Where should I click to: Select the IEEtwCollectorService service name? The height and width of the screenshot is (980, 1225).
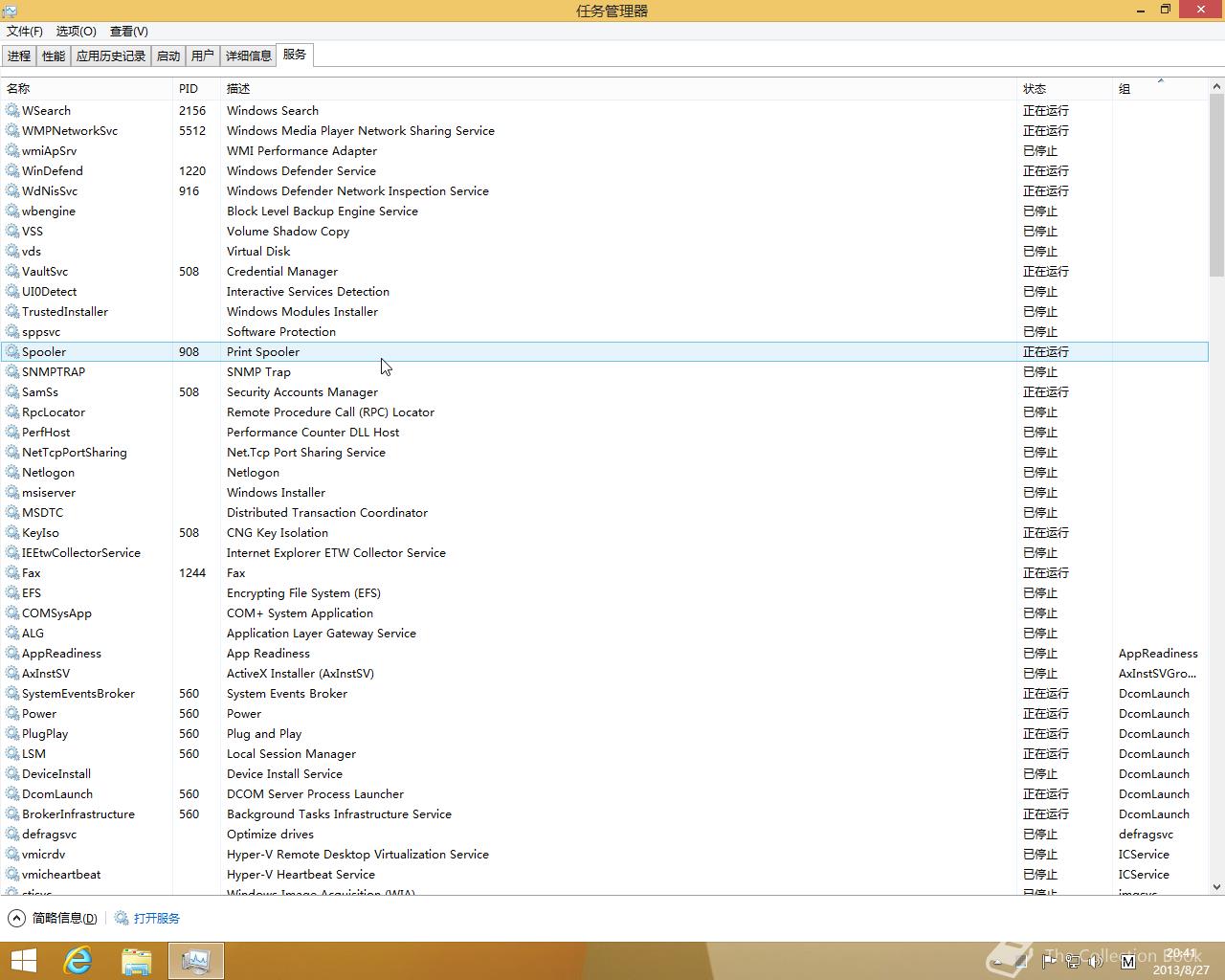[81, 553]
